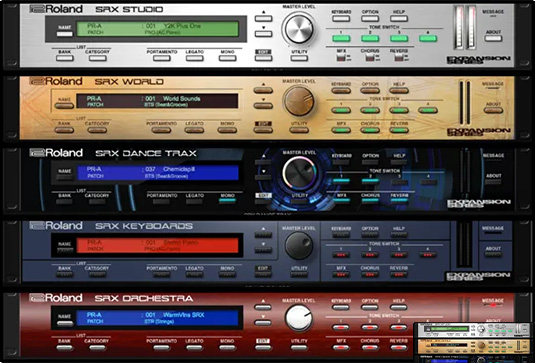
Task: Click the rack thumbnail preview in corner
Action: coord(474,342)
